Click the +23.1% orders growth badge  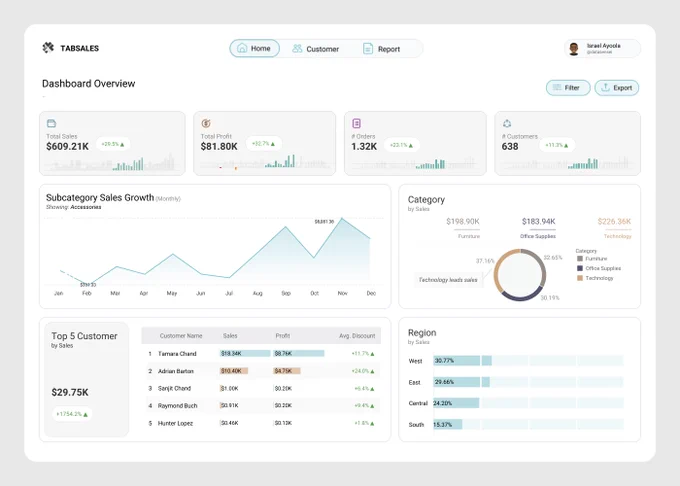click(x=402, y=145)
